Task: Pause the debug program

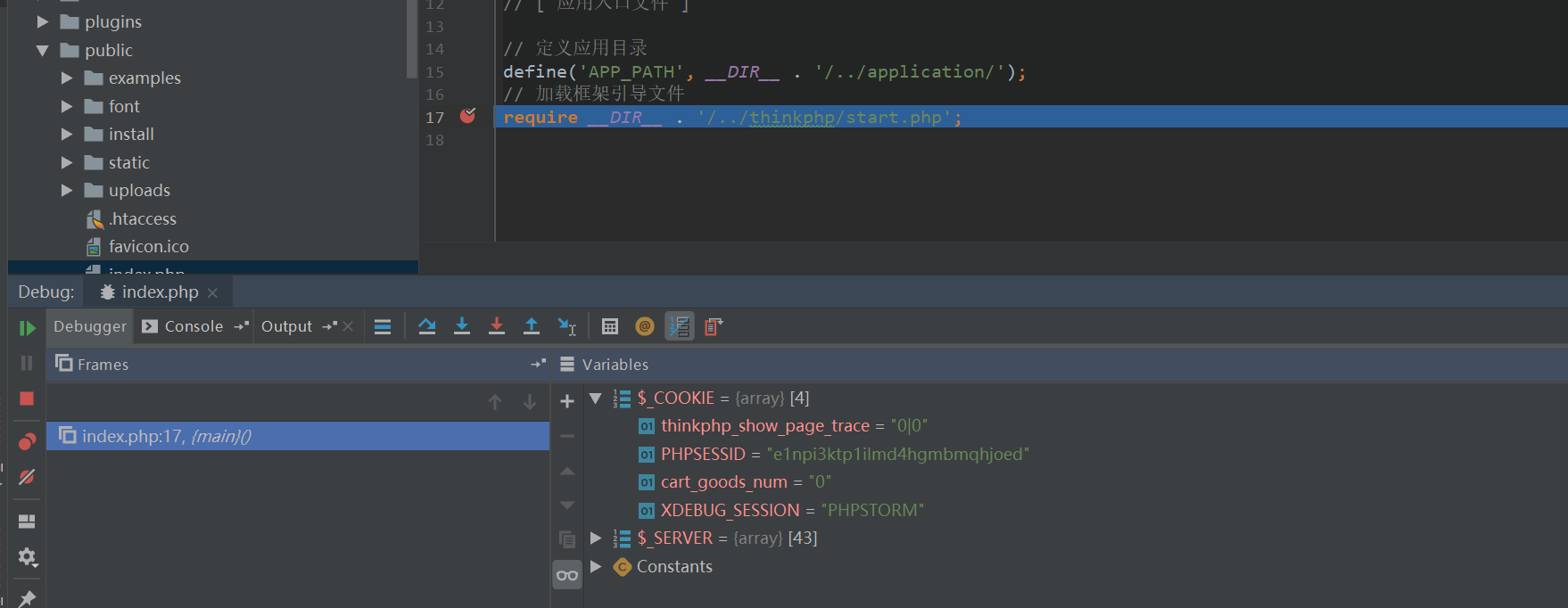Action: point(27,363)
